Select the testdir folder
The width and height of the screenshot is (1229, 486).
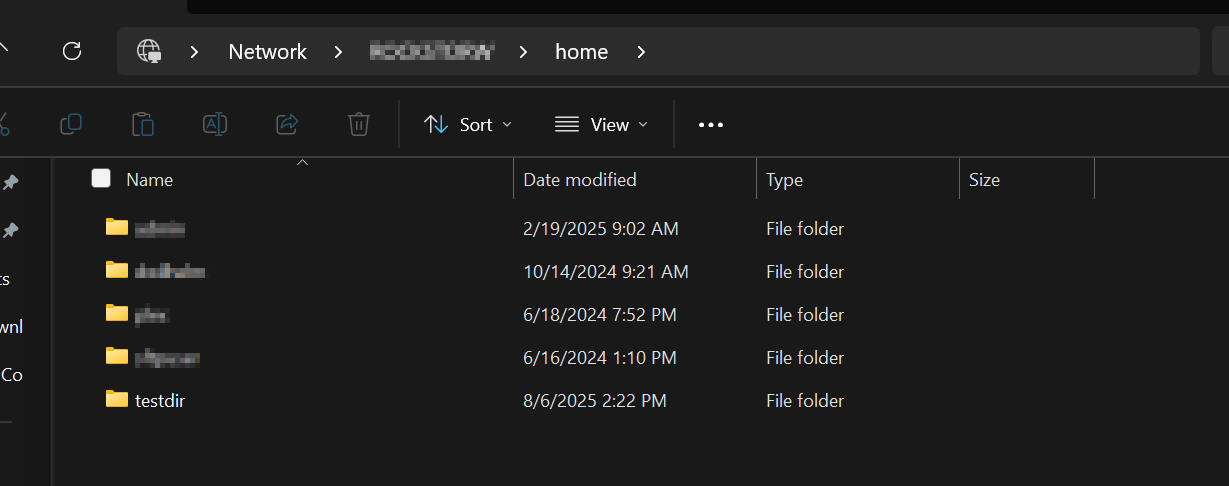point(160,401)
